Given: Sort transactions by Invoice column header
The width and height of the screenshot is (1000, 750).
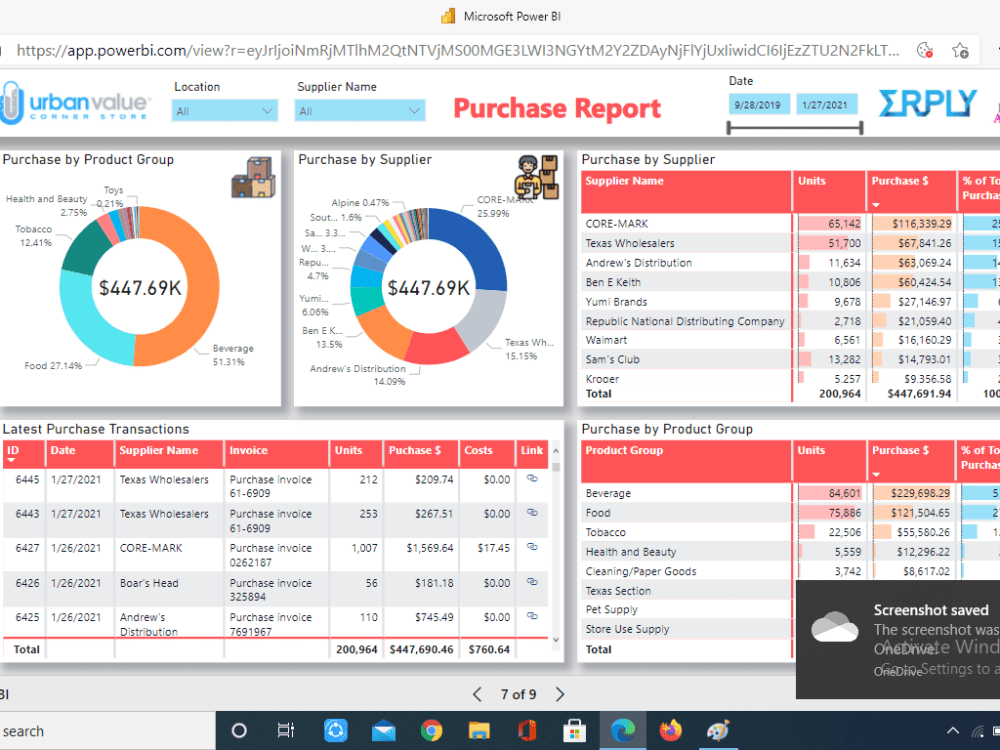Looking at the screenshot, I should [x=277, y=454].
